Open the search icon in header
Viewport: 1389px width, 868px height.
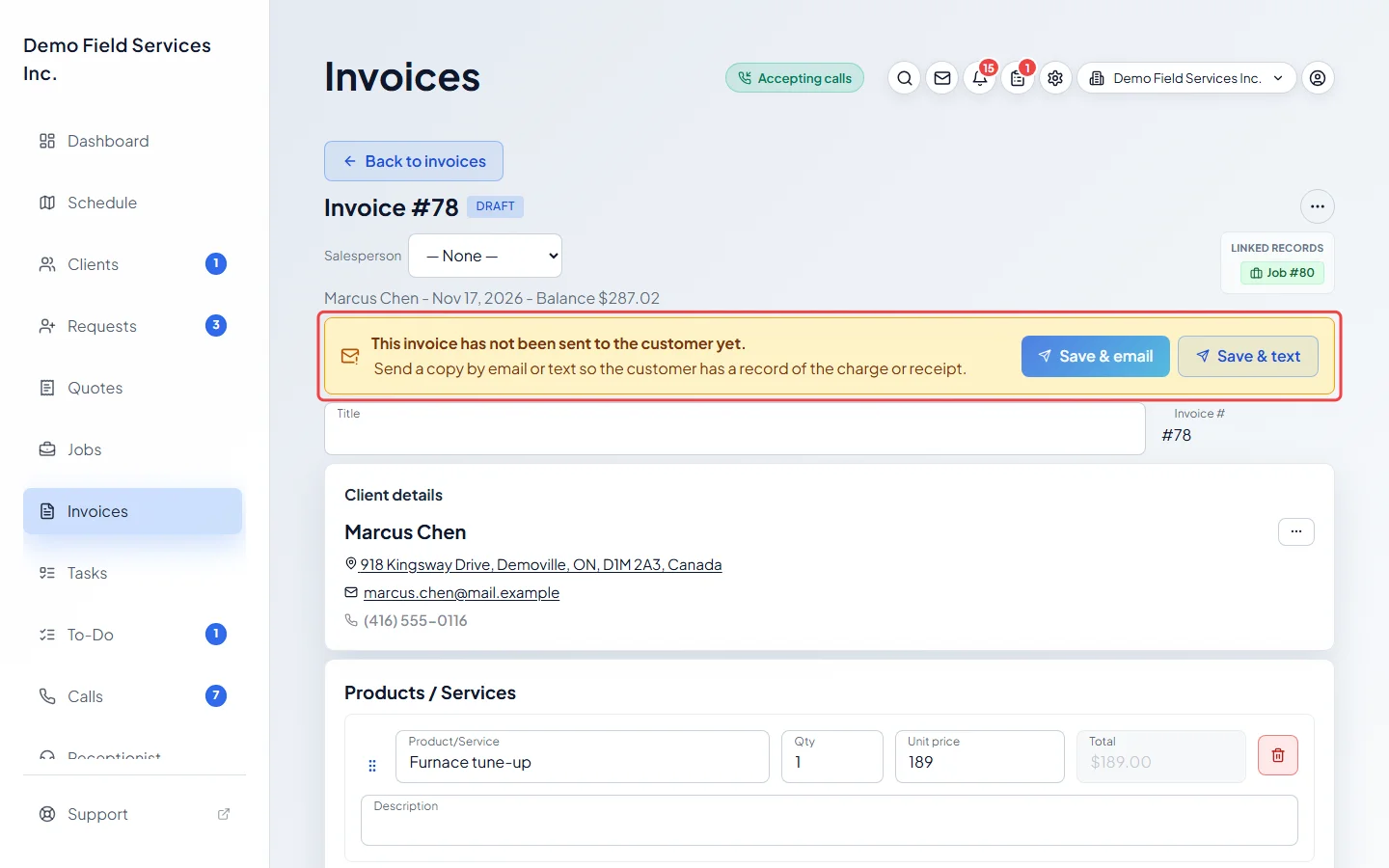(x=904, y=78)
